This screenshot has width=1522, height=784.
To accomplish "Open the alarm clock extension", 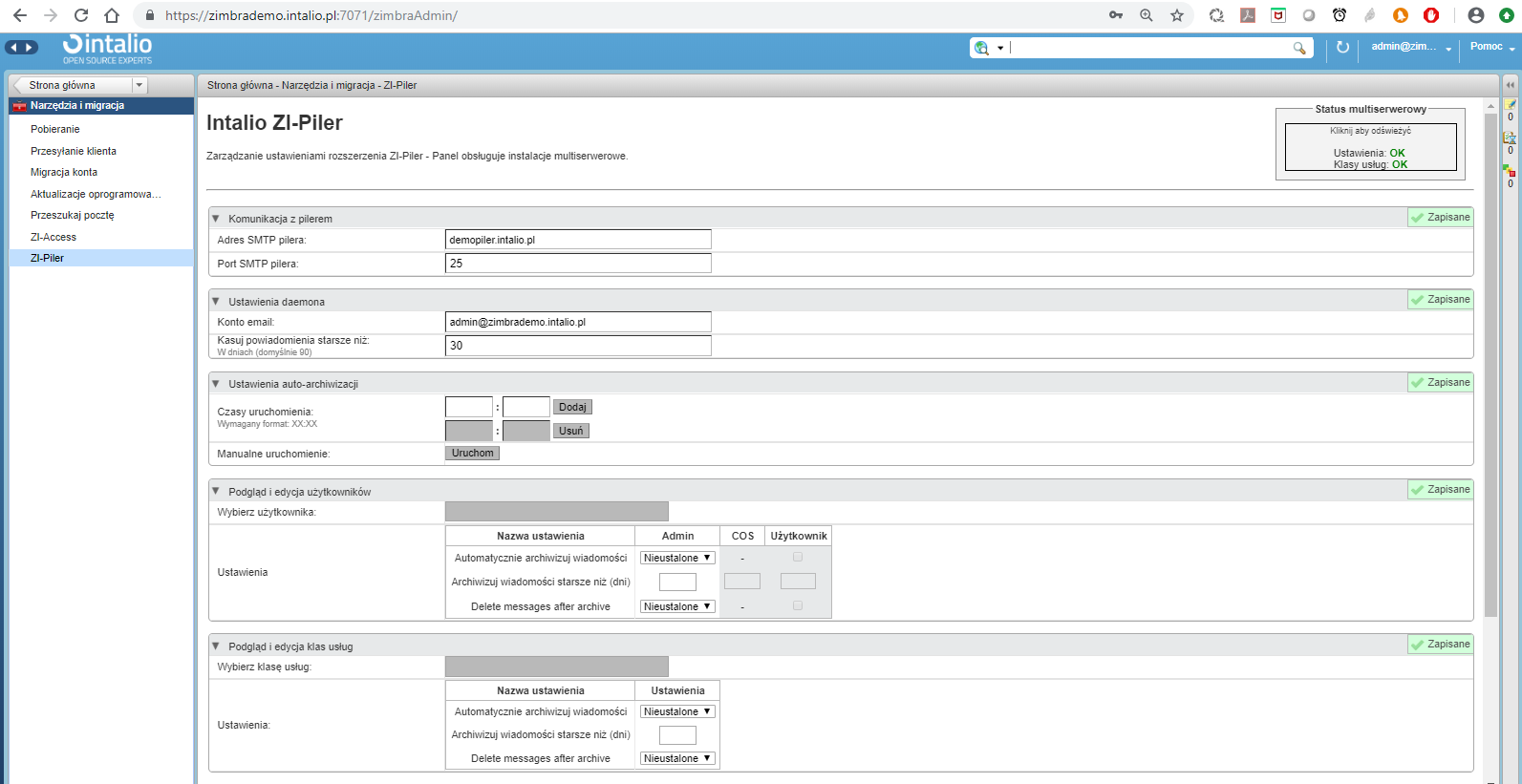I will 1340,15.
